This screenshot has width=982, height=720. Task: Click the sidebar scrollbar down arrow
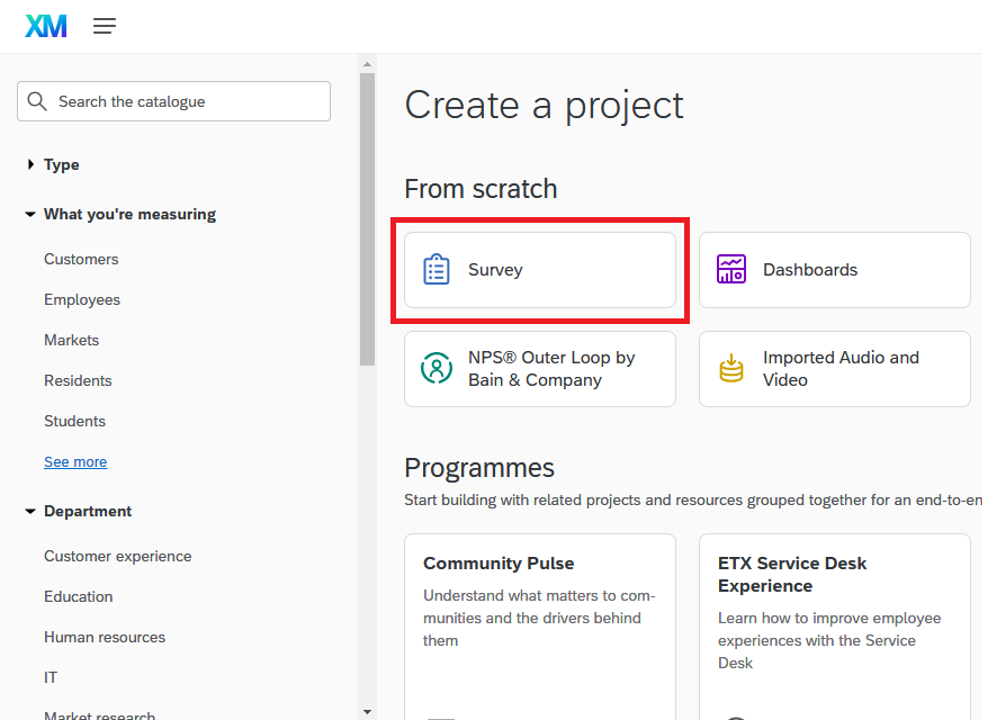click(x=367, y=711)
